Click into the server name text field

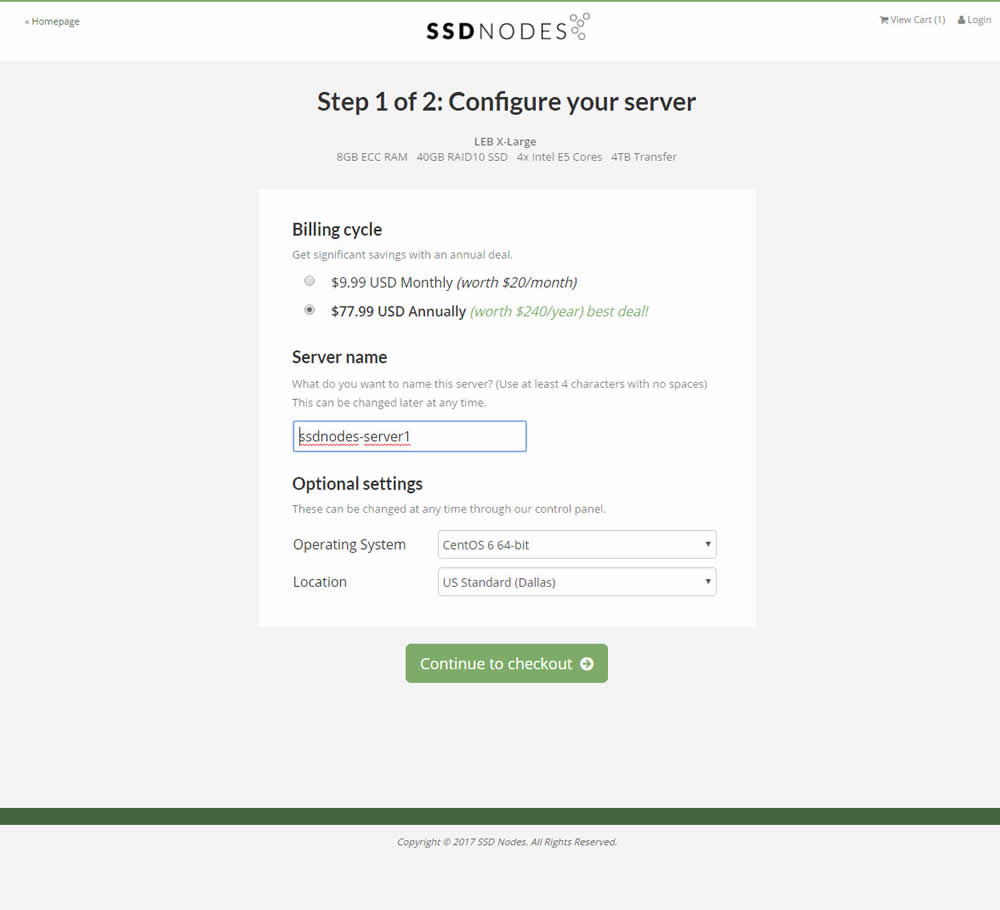[409, 437]
